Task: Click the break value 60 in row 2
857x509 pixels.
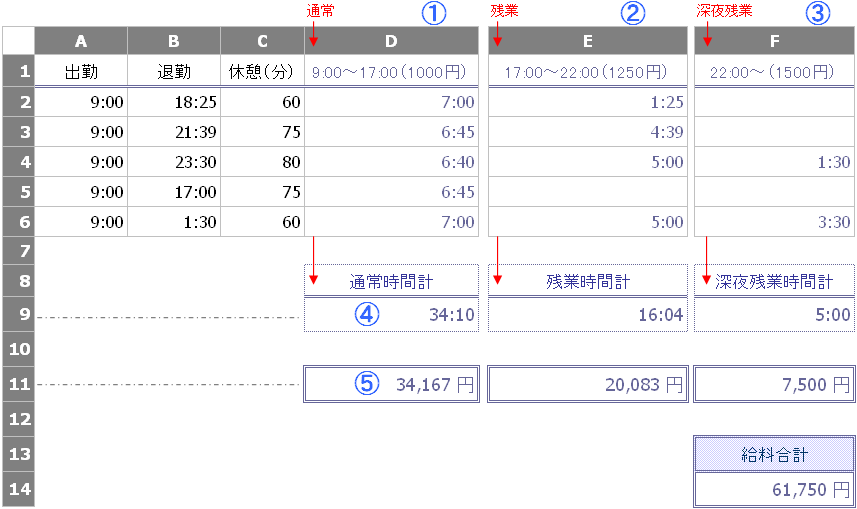Action: coord(262,102)
